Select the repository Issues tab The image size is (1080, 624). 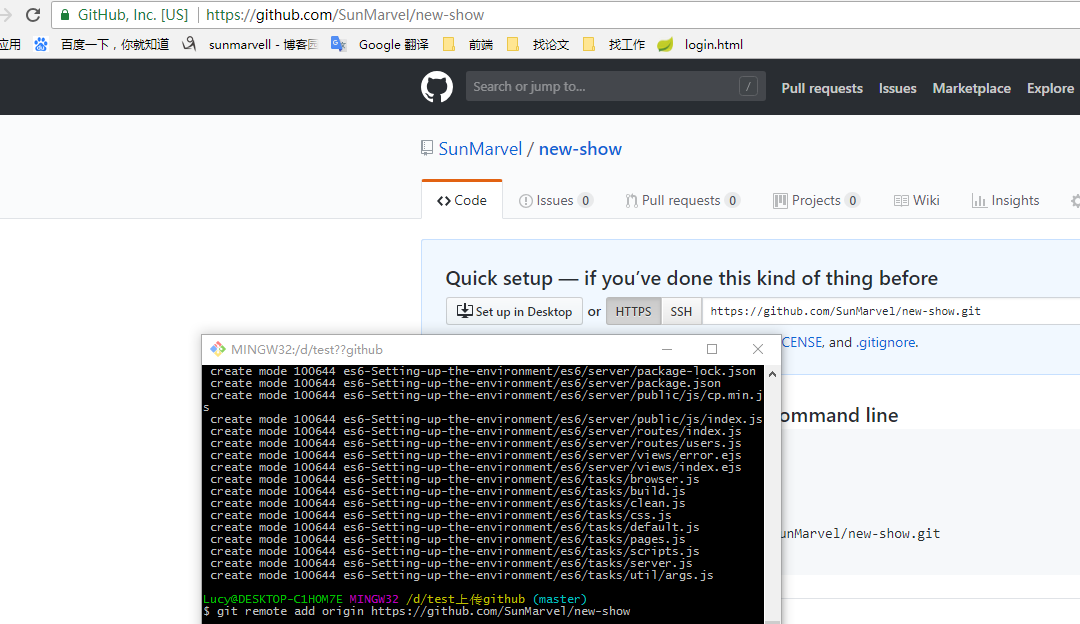(x=555, y=200)
